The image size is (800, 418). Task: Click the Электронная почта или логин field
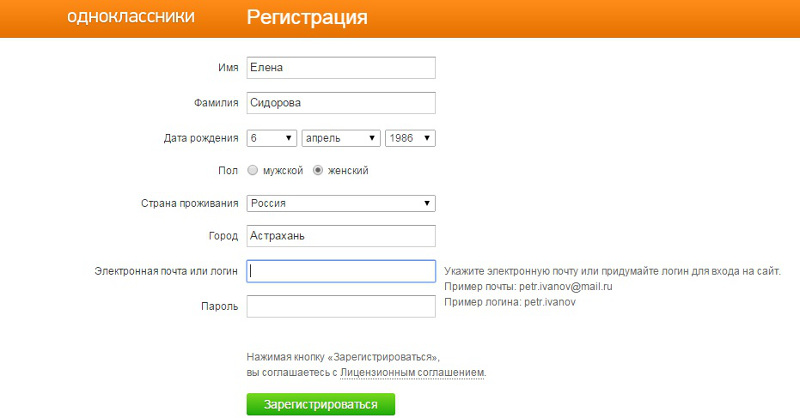click(x=341, y=271)
